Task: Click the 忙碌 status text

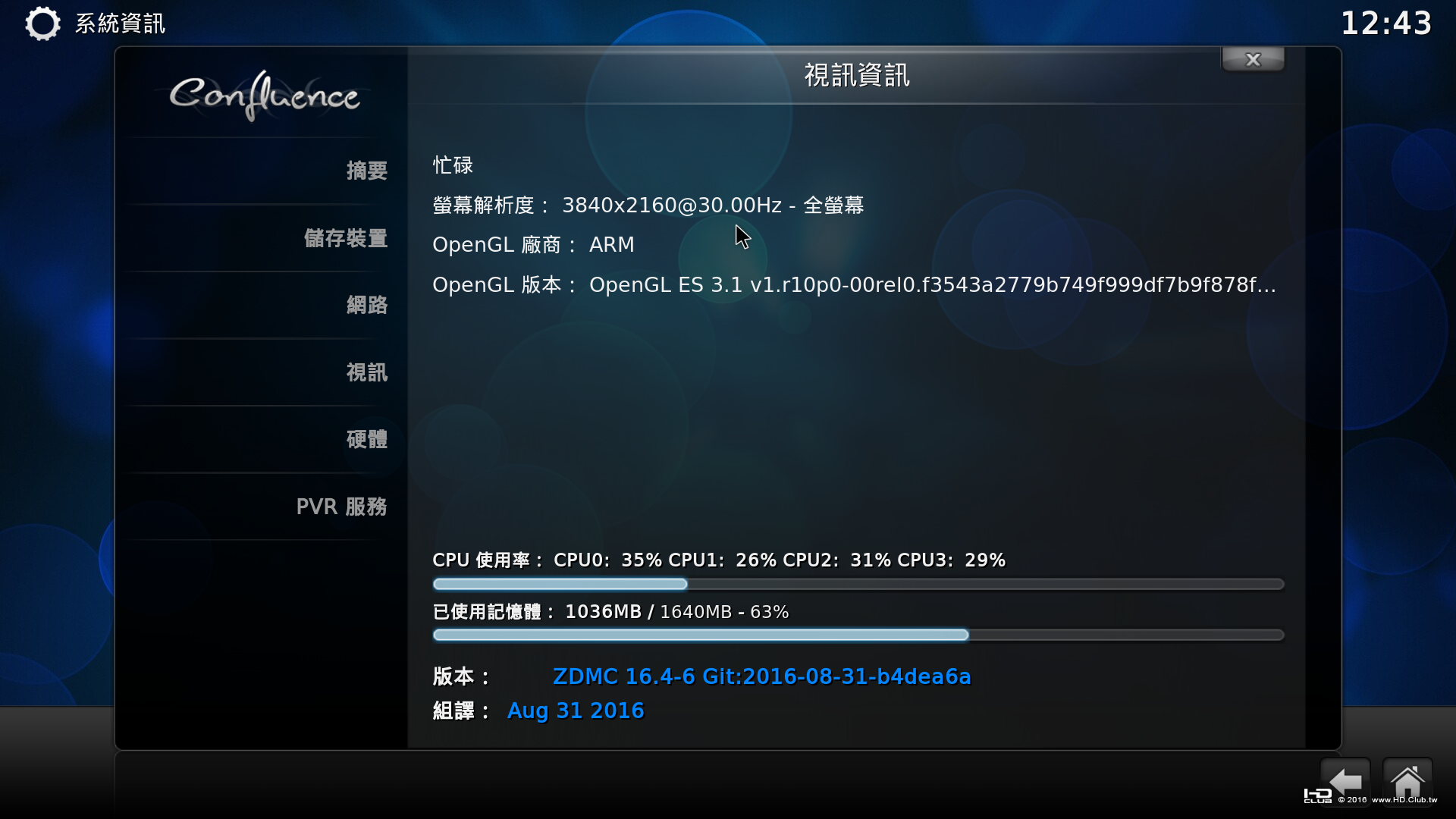Action: tap(453, 165)
